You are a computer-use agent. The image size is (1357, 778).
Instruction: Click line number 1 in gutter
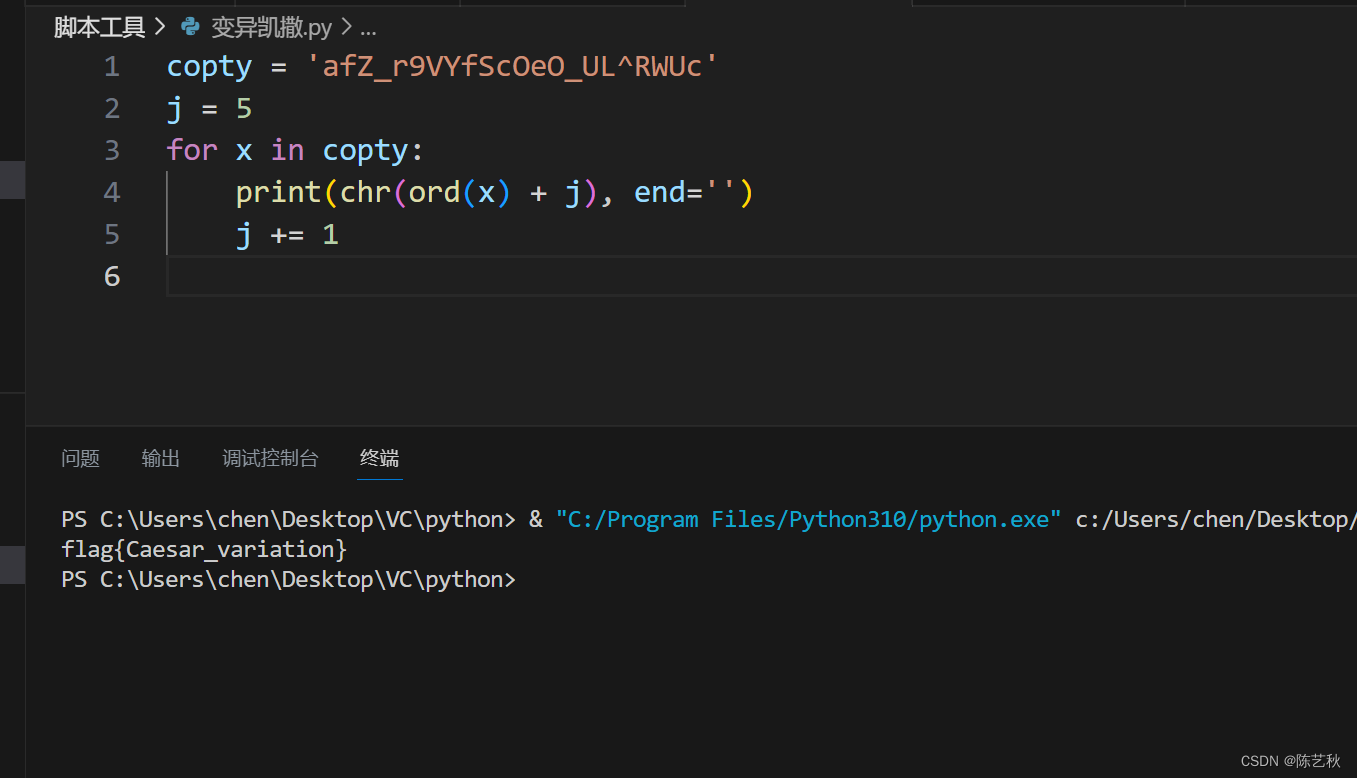click(112, 67)
